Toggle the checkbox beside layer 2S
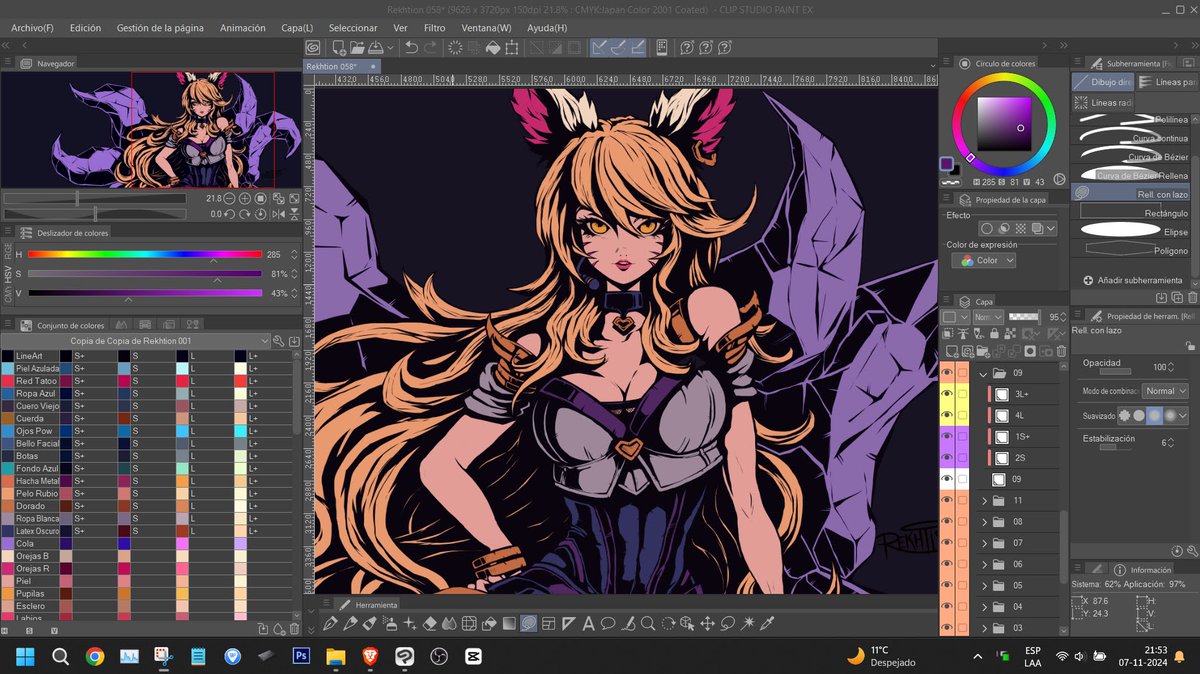This screenshot has width=1200, height=674. coord(962,458)
